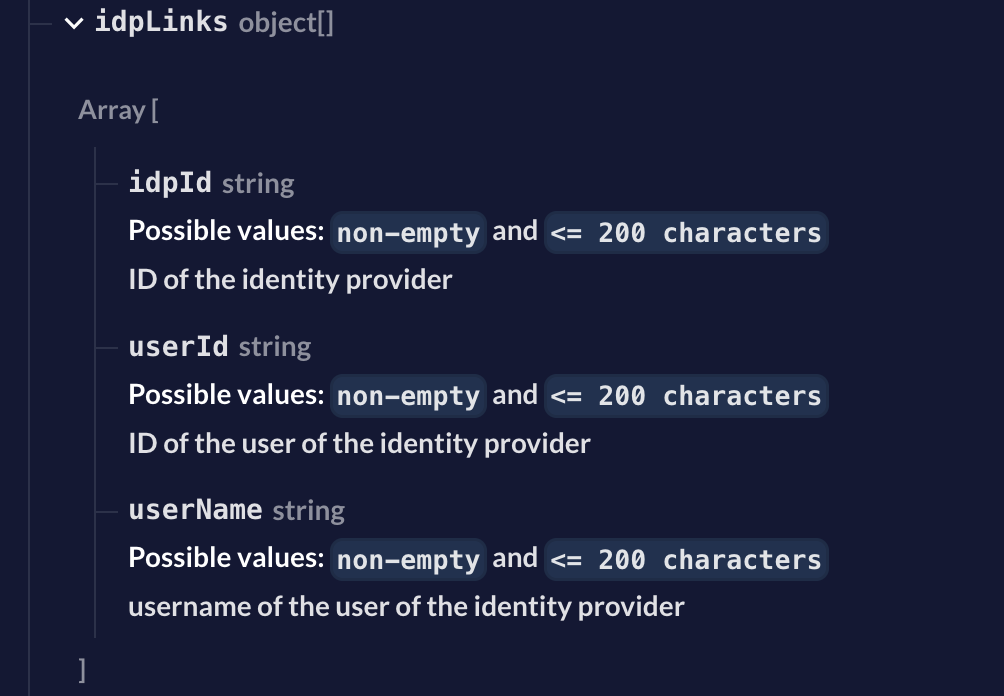1004x696 pixels.
Task: Click the closing array bracket
Action: (82, 670)
